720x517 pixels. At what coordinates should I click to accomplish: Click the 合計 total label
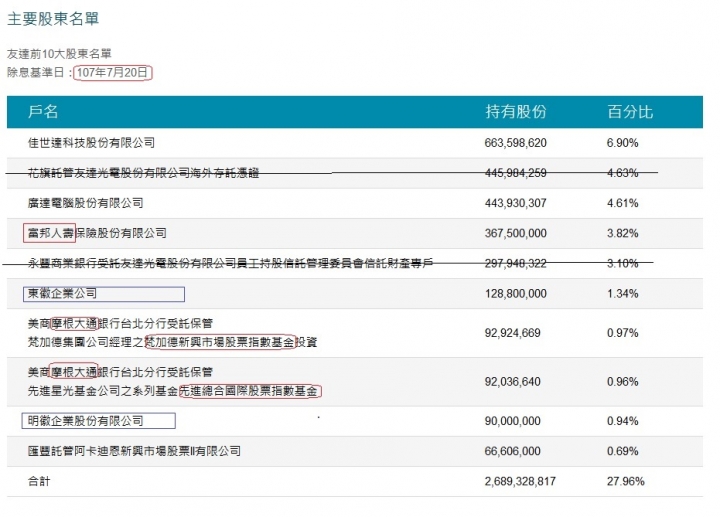coord(39,481)
